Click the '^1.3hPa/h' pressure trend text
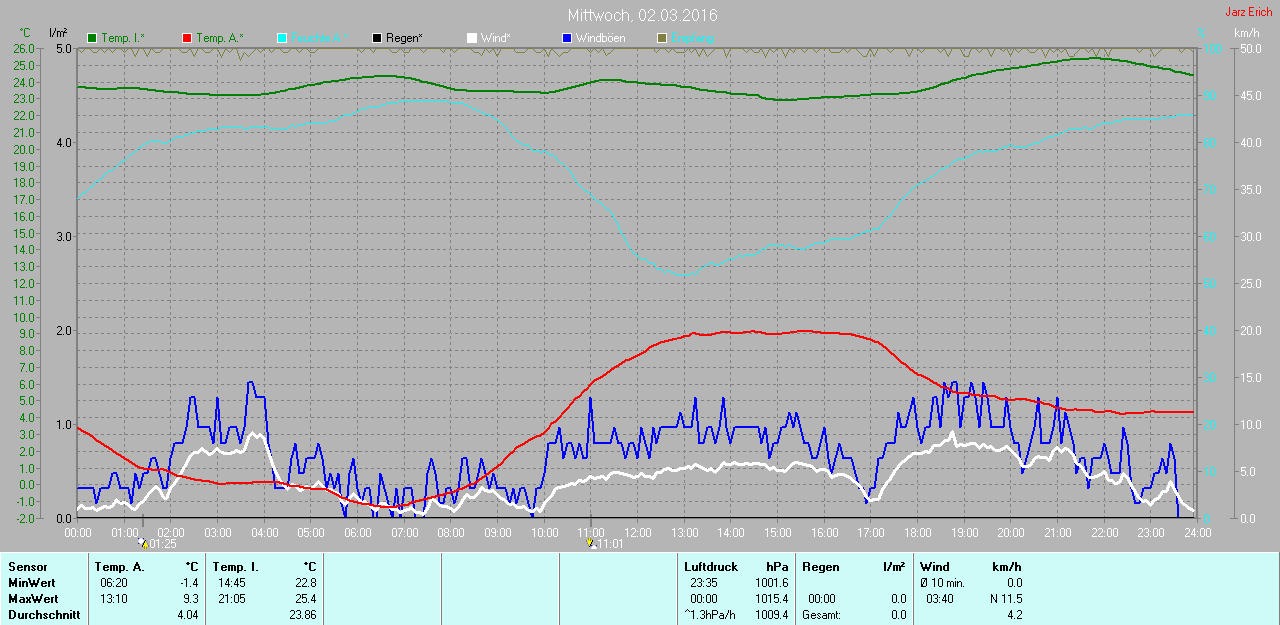The width and height of the screenshot is (1280, 625). [x=711, y=615]
